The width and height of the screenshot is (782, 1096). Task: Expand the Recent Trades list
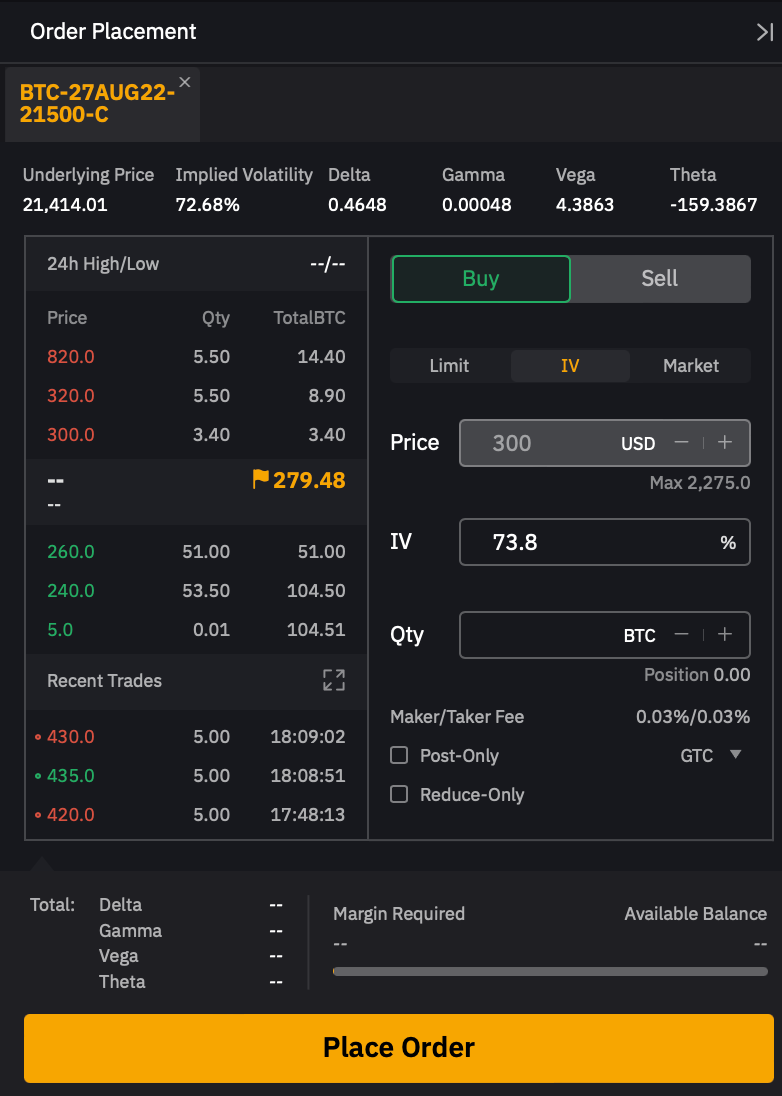333,680
